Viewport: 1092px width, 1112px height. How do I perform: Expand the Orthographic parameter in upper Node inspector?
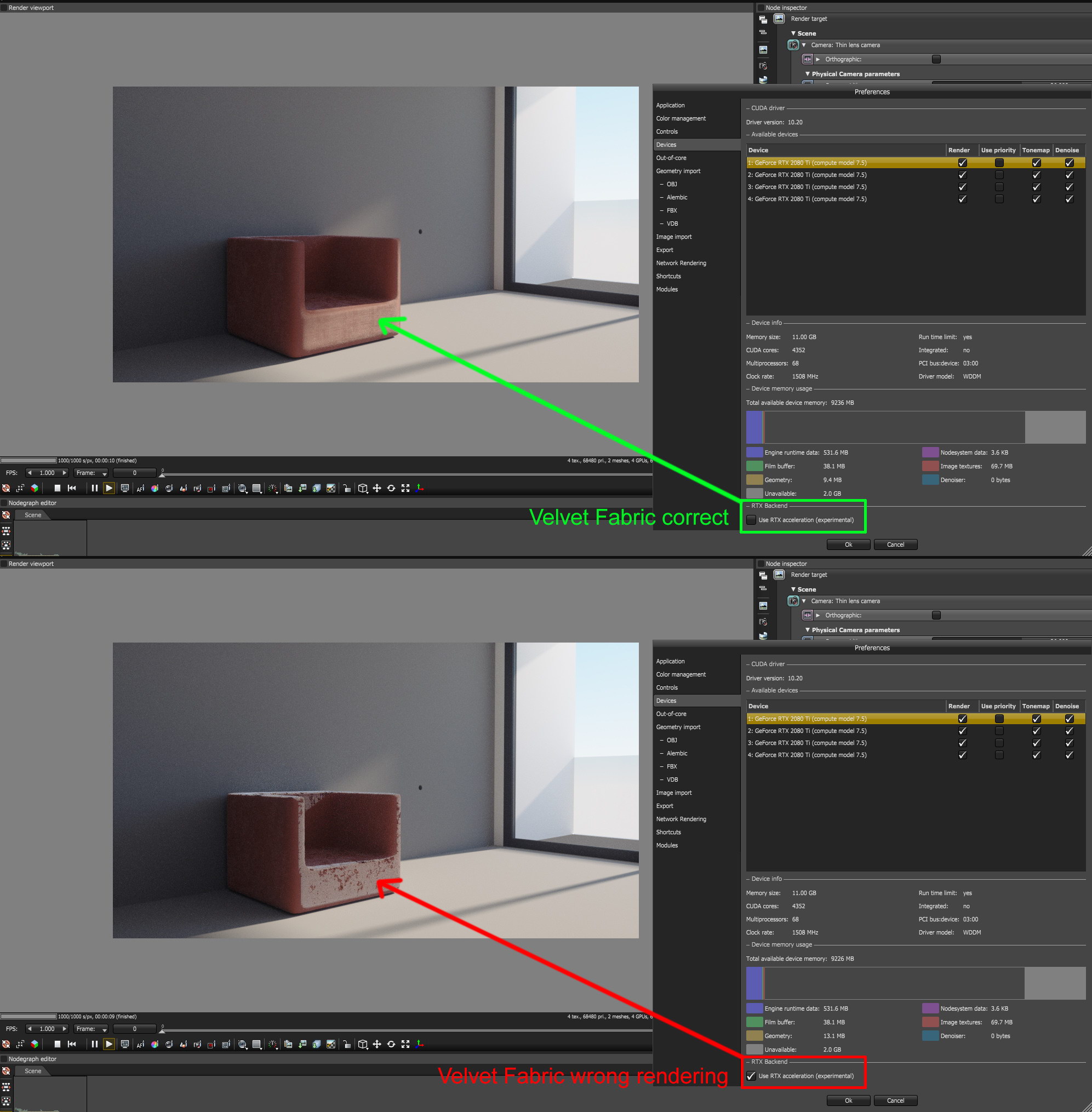[x=818, y=59]
